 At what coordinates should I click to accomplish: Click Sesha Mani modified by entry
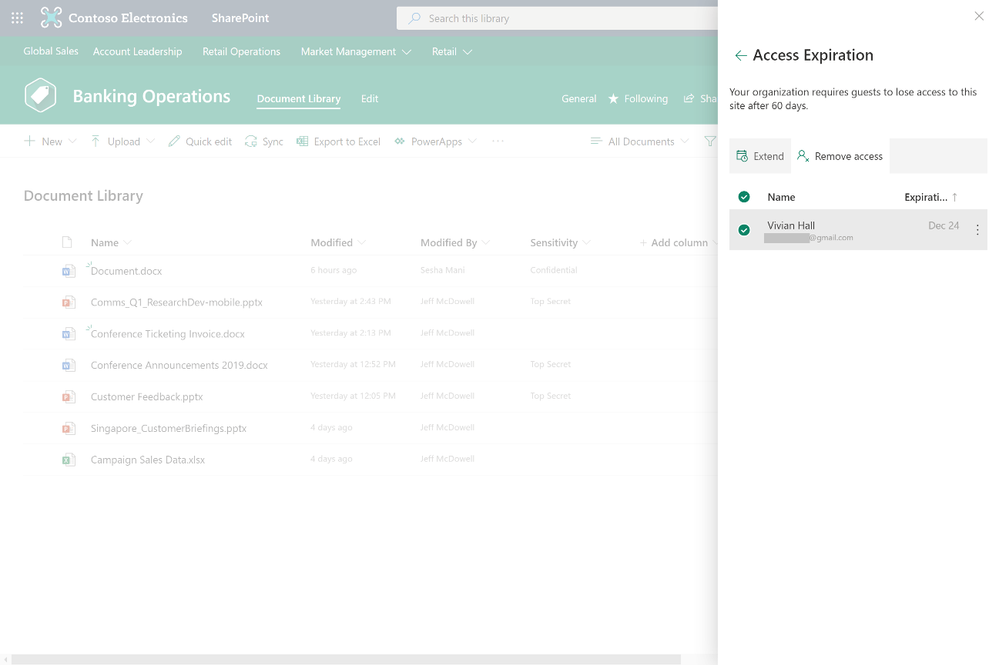(443, 270)
